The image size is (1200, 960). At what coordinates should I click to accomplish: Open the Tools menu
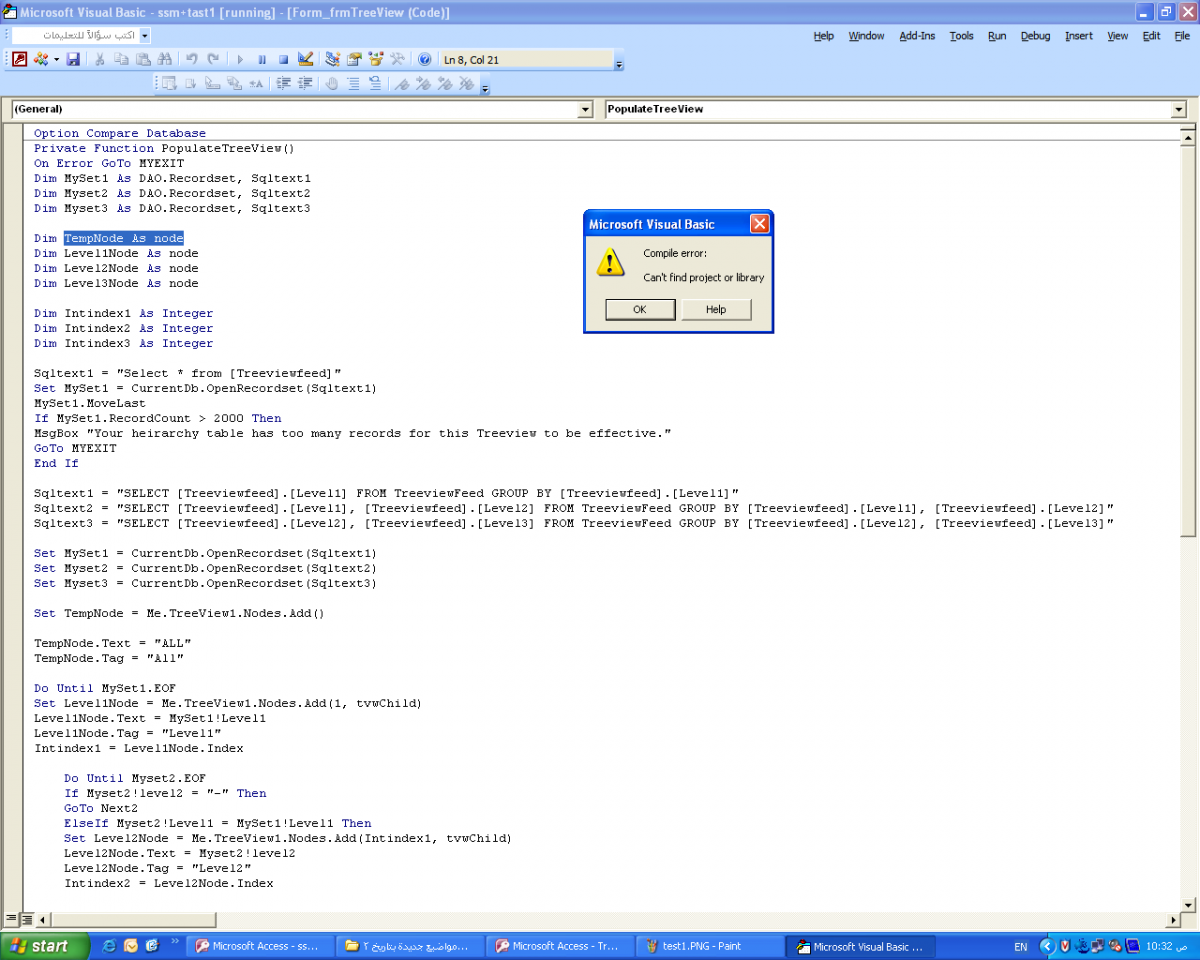pyautogui.click(x=961, y=36)
